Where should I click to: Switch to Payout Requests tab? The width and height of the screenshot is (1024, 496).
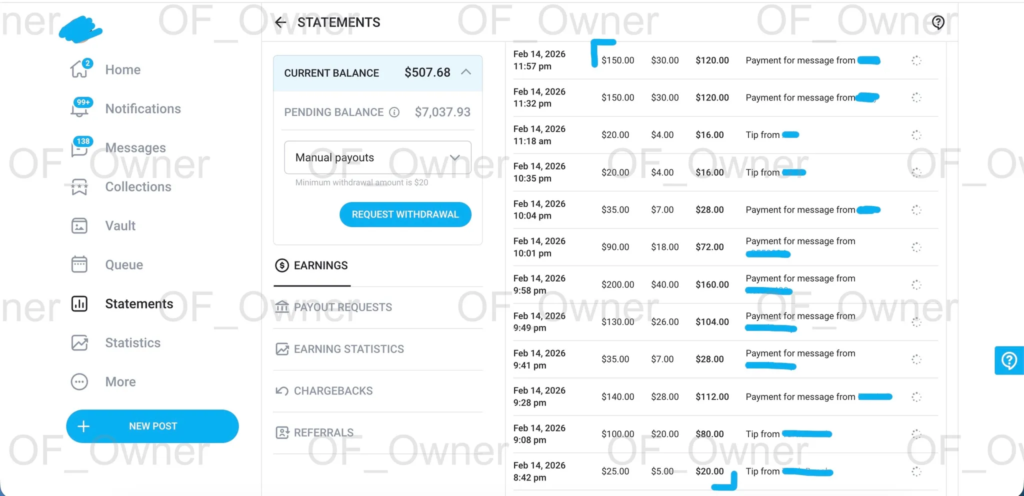333,307
